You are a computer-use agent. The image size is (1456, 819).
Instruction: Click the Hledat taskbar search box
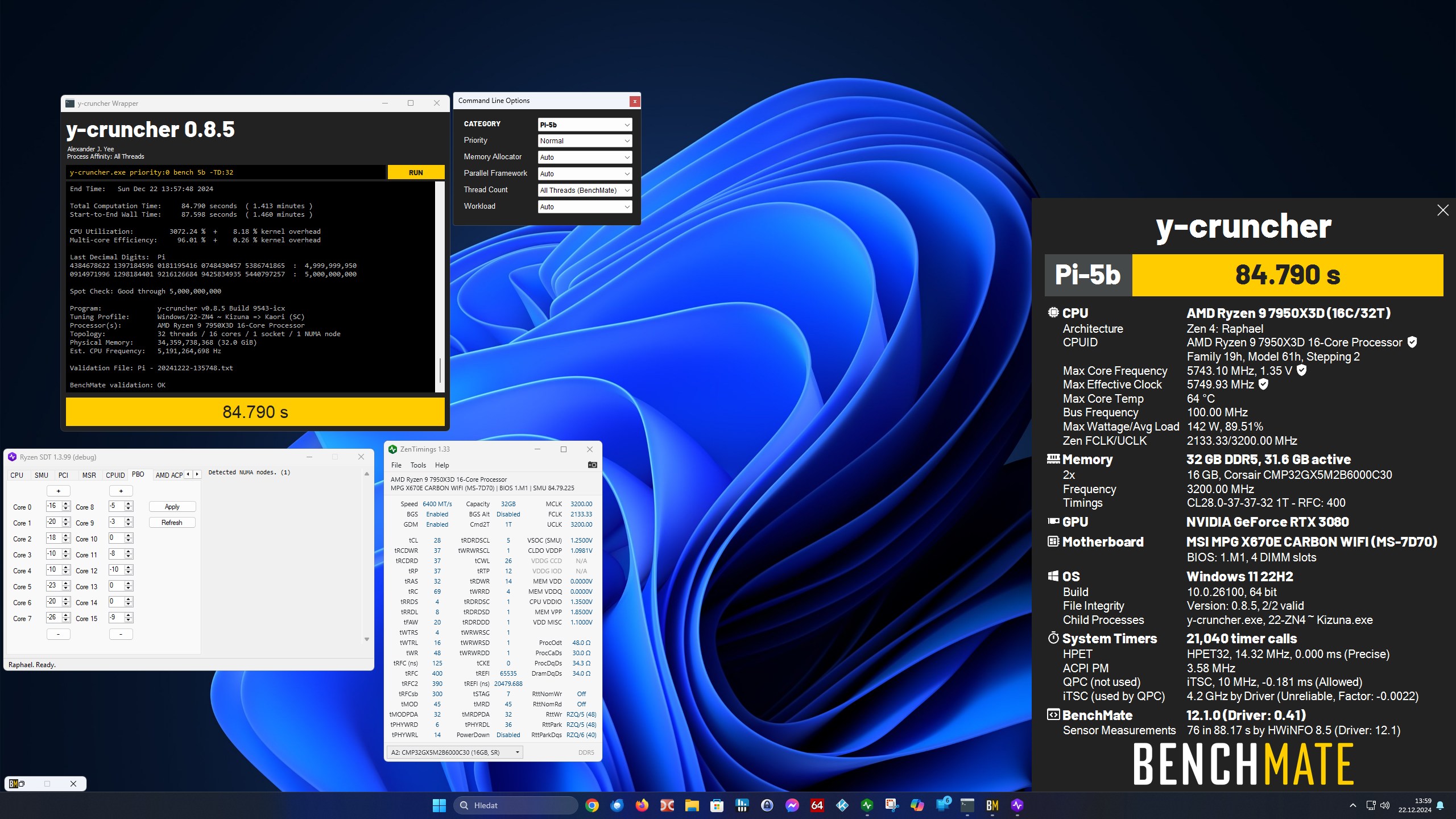click(516, 805)
